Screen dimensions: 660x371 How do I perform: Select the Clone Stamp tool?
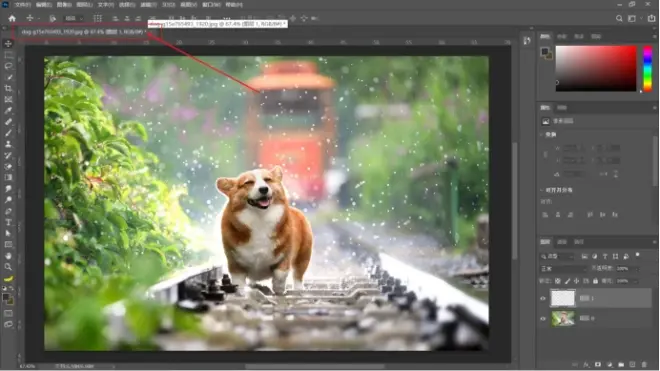pos(8,144)
